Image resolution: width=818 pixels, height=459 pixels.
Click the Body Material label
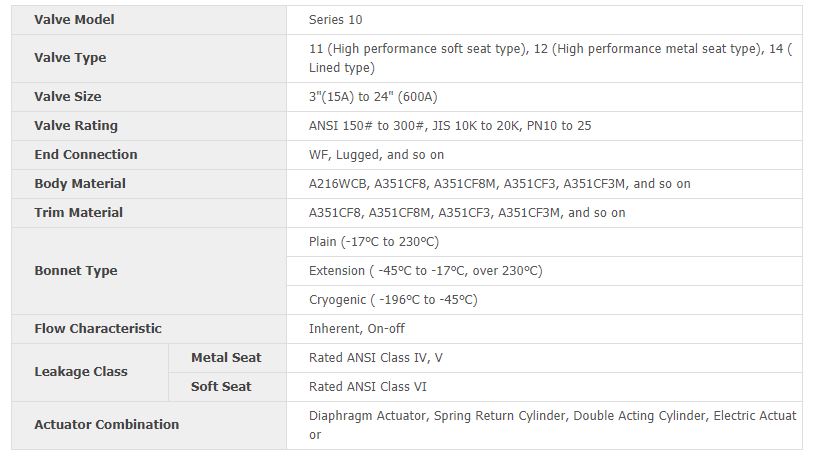80,184
